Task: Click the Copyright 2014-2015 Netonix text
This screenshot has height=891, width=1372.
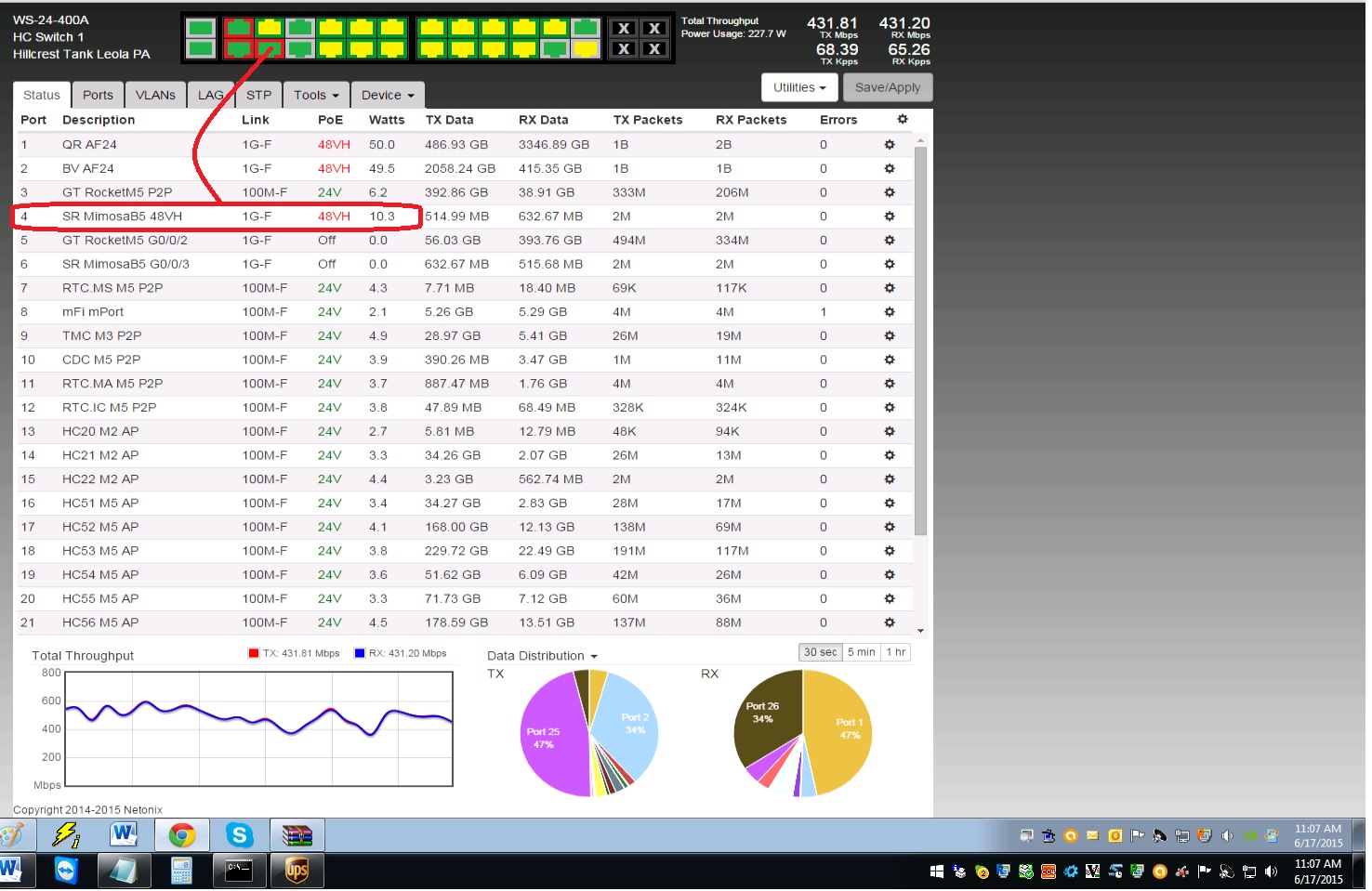Action: tap(87, 810)
